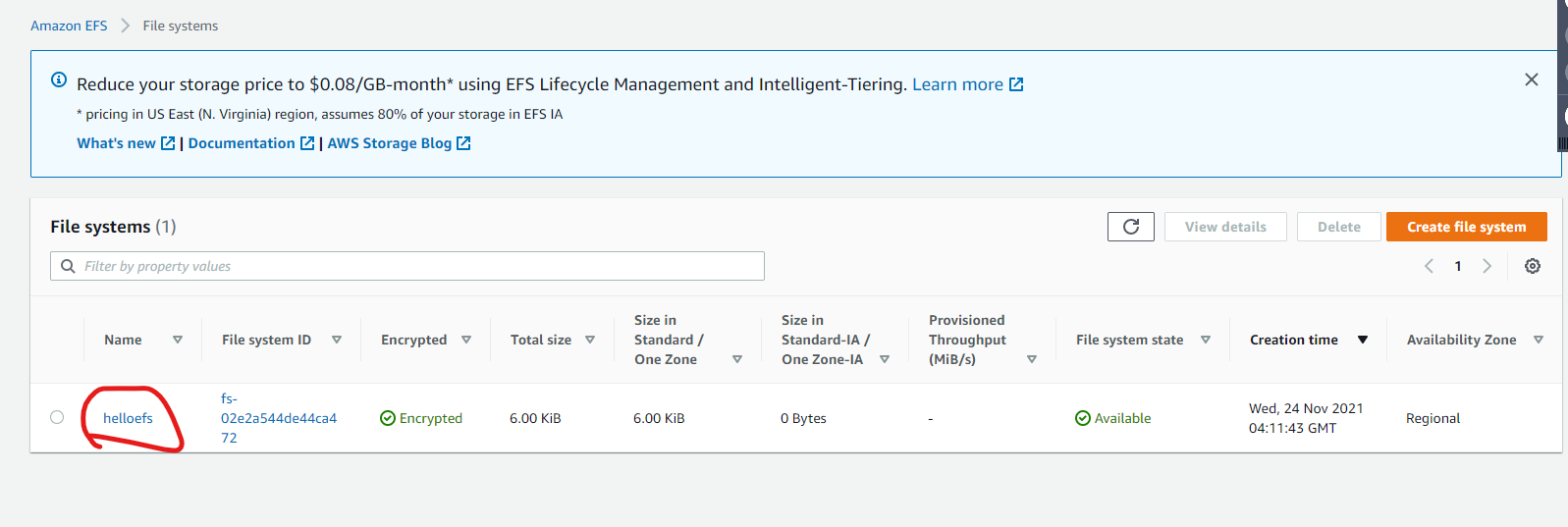Click page number 1 in pagination
Image resolution: width=1568 pixels, height=527 pixels.
(x=1458, y=266)
